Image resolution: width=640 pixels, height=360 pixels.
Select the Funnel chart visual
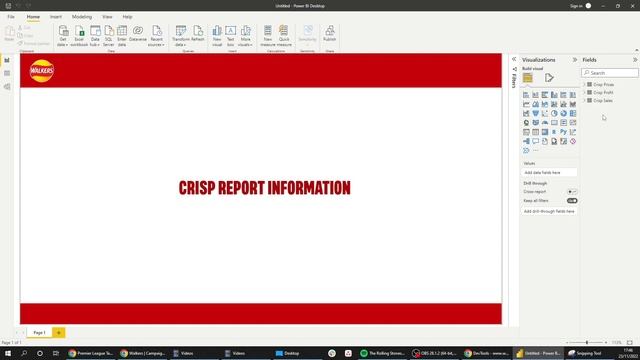[536, 113]
